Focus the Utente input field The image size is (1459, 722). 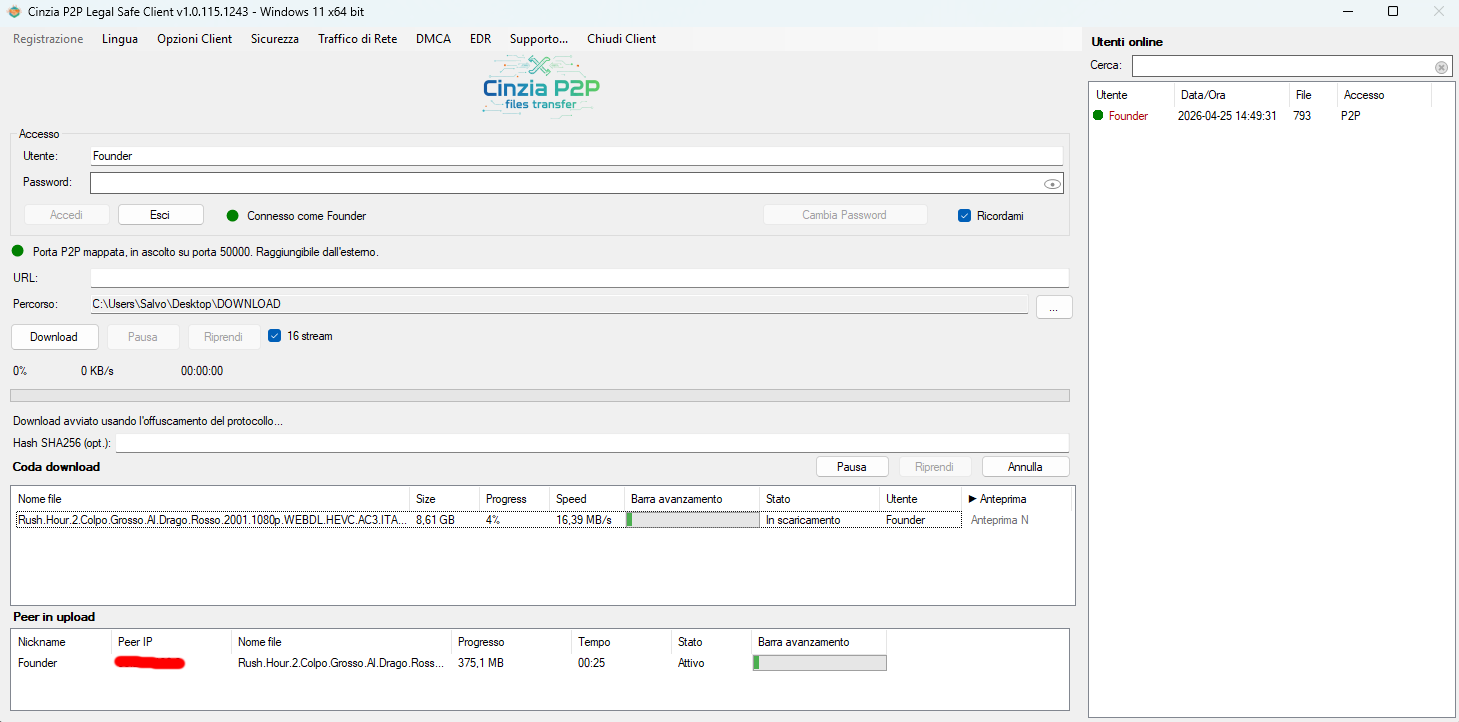[576, 156]
